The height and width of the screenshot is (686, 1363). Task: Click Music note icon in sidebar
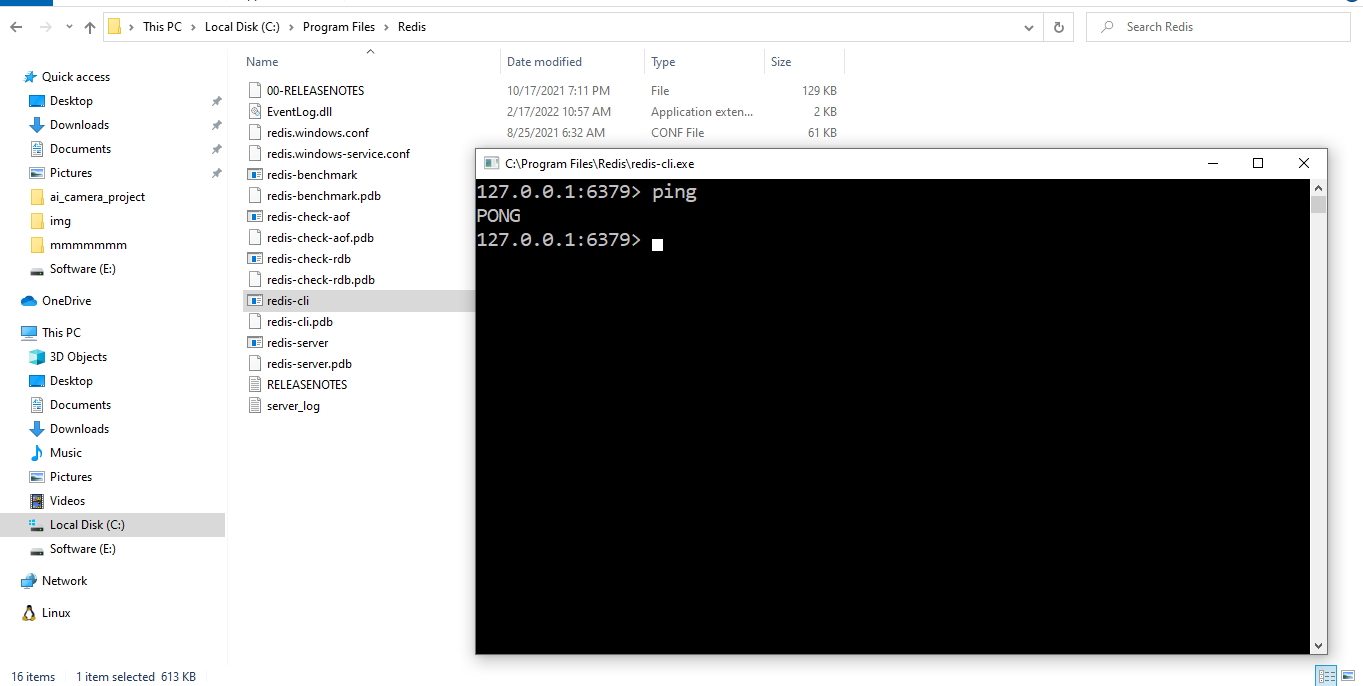click(x=37, y=453)
